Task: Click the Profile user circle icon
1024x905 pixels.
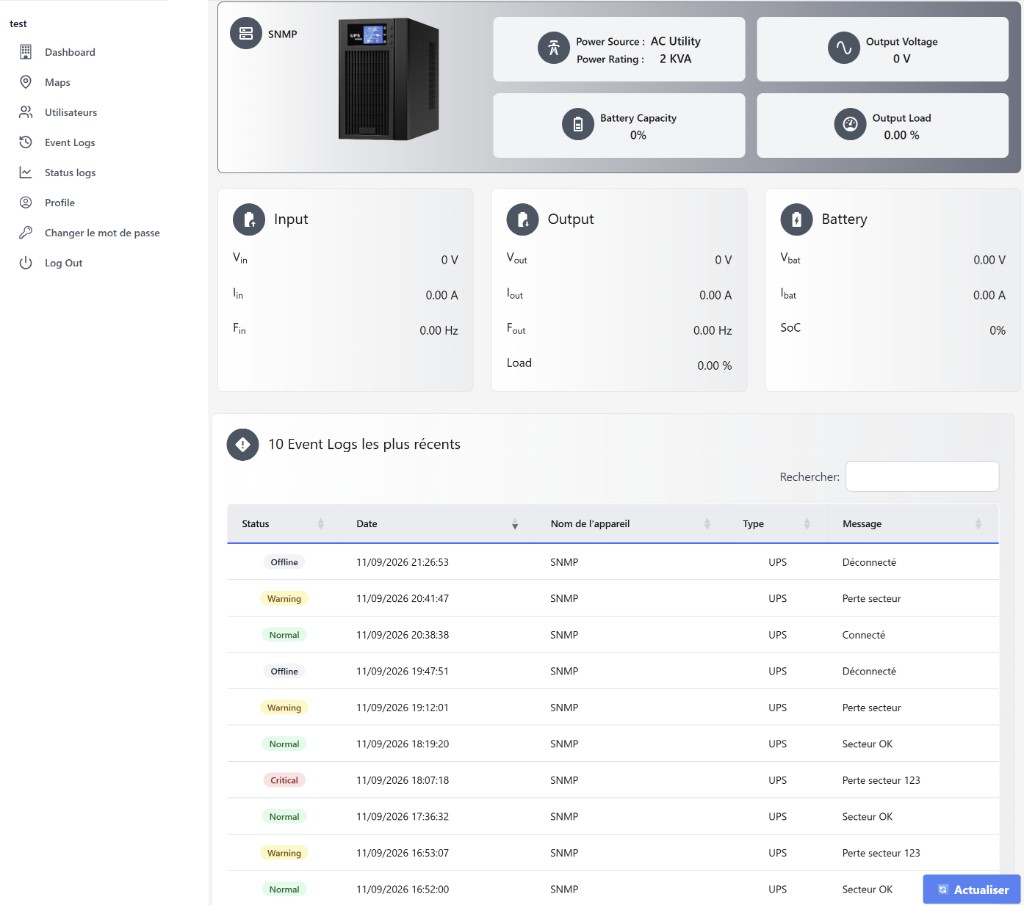Action: [x=25, y=202]
